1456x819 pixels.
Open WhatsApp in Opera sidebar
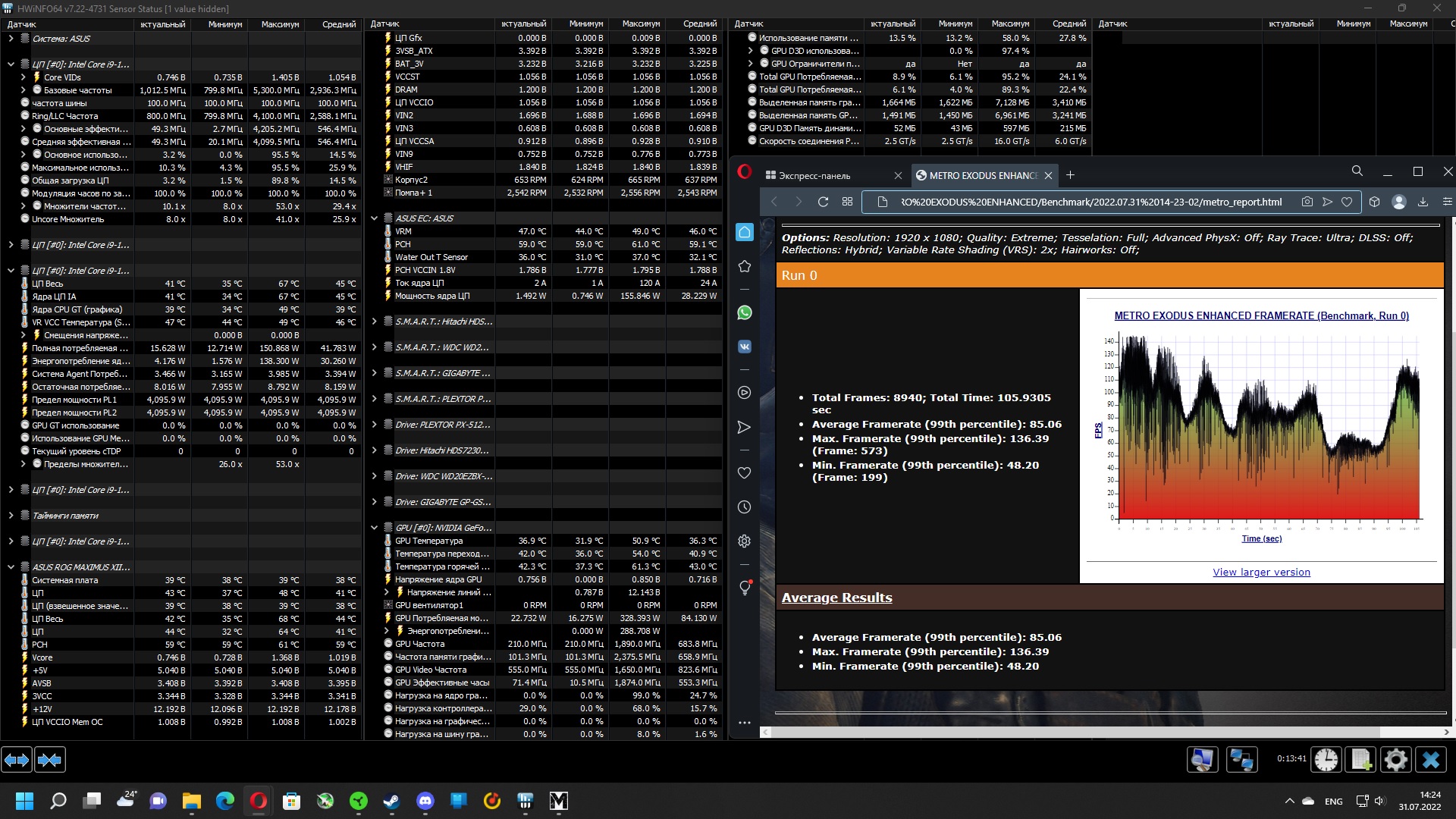745,312
